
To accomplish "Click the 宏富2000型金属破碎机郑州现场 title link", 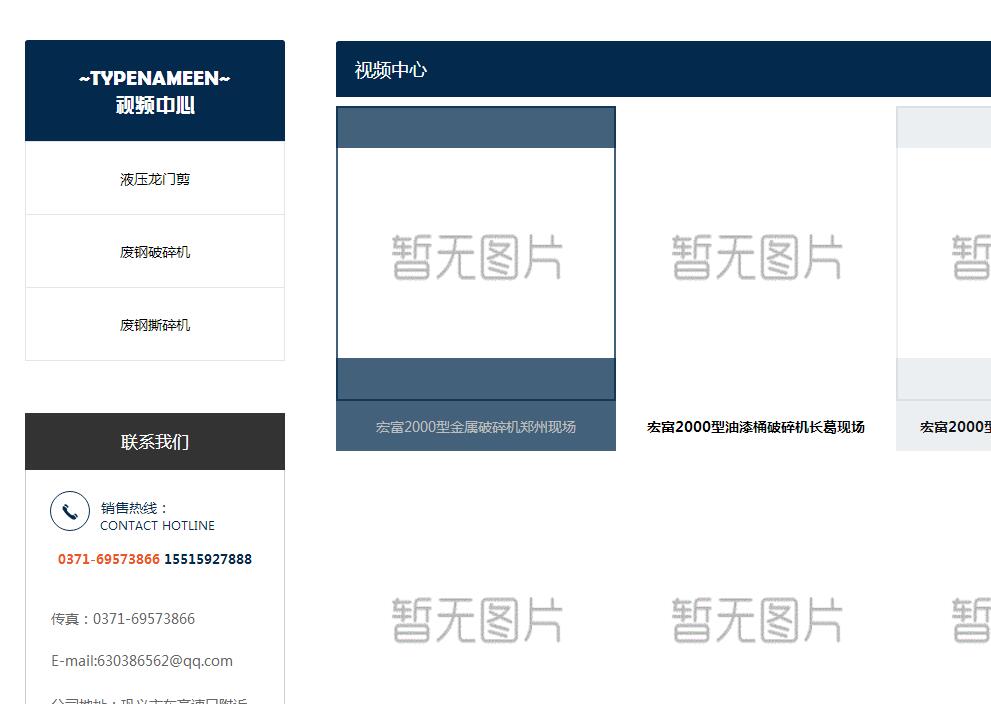I will coord(476,427).
